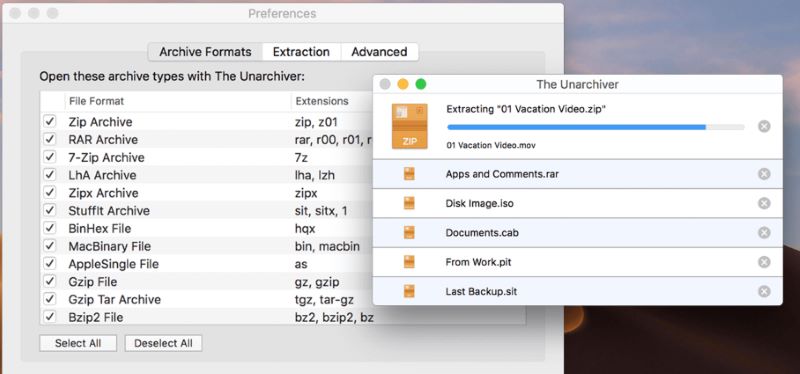The height and width of the screenshot is (374, 800).
Task: Click the Zipx Archive format name
Action: point(103,193)
